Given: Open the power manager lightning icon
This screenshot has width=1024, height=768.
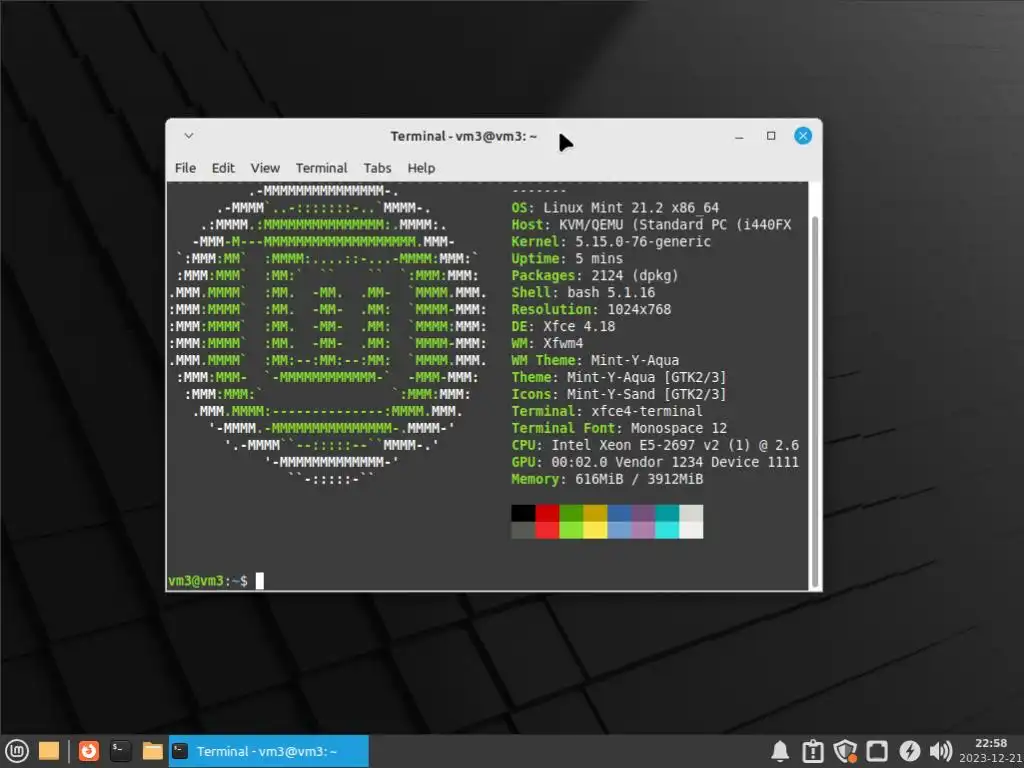Looking at the screenshot, I should pos(909,751).
